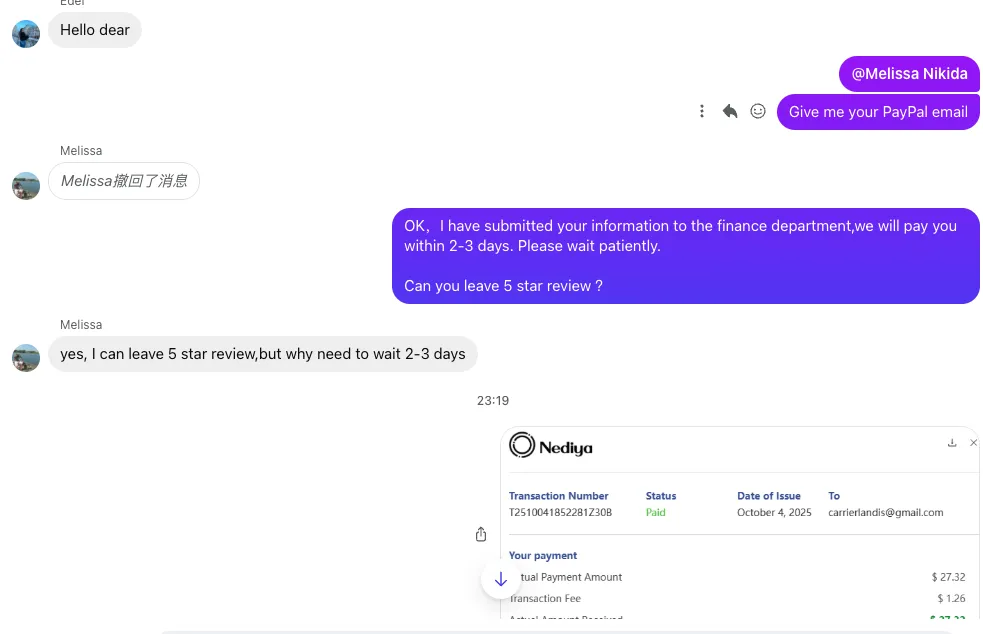983x634 pixels.
Task: Add emoji reaction to the PayPal email message
Action: 758,112
